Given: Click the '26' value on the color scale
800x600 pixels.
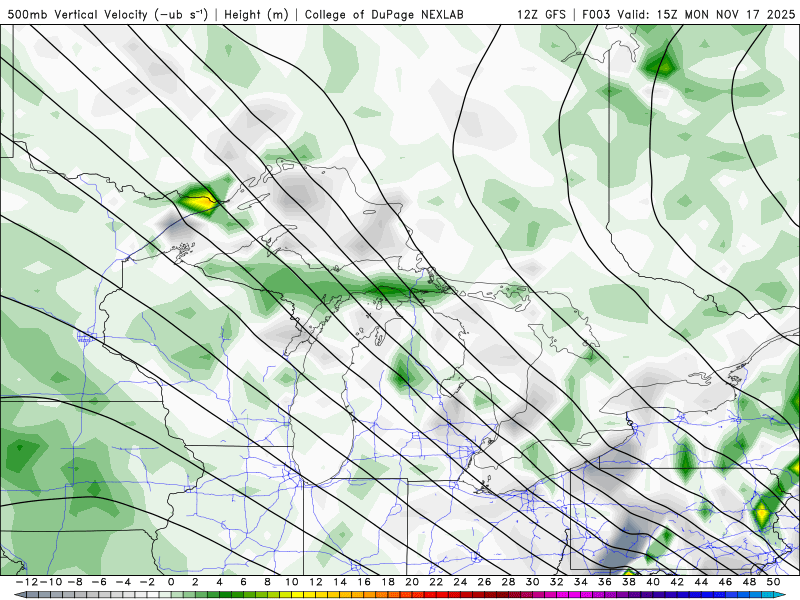Looking at the screenshot, I should (x=485, y=582).
